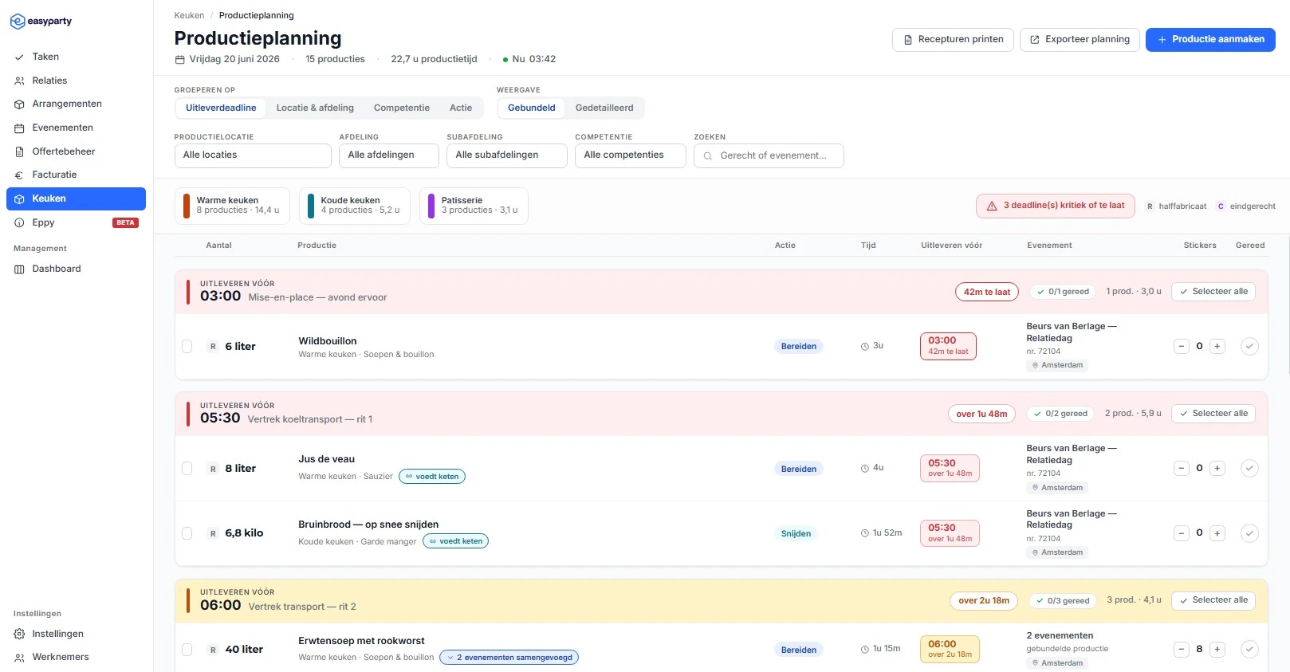Tick the Erwtensoep row checkbox
Viewport: 1290px width, 672px height.
point(187,649)
